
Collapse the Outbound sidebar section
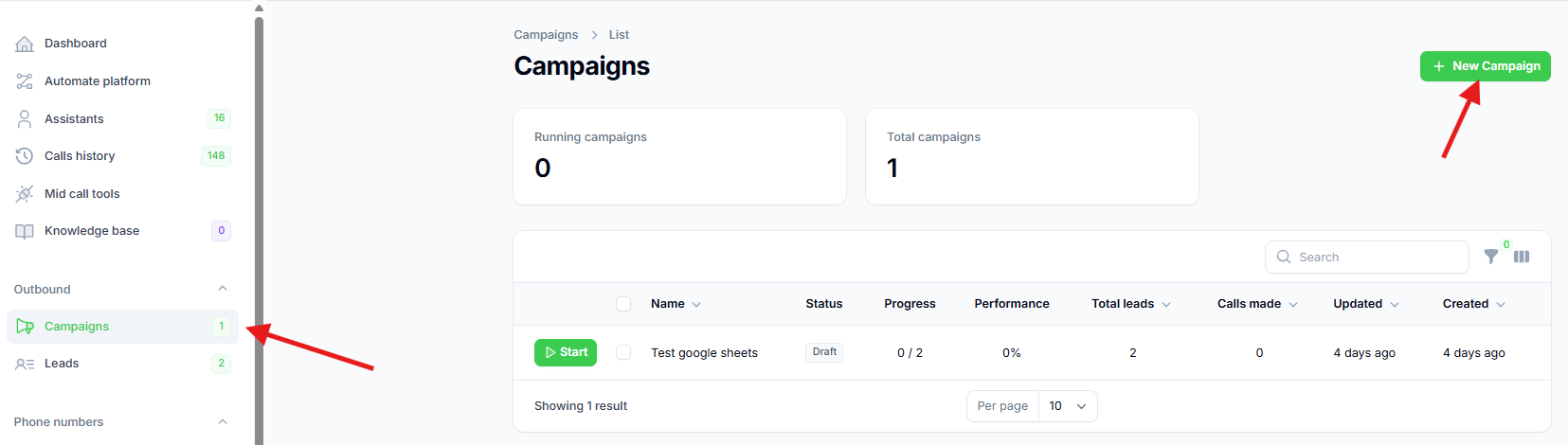click(223, 289)
